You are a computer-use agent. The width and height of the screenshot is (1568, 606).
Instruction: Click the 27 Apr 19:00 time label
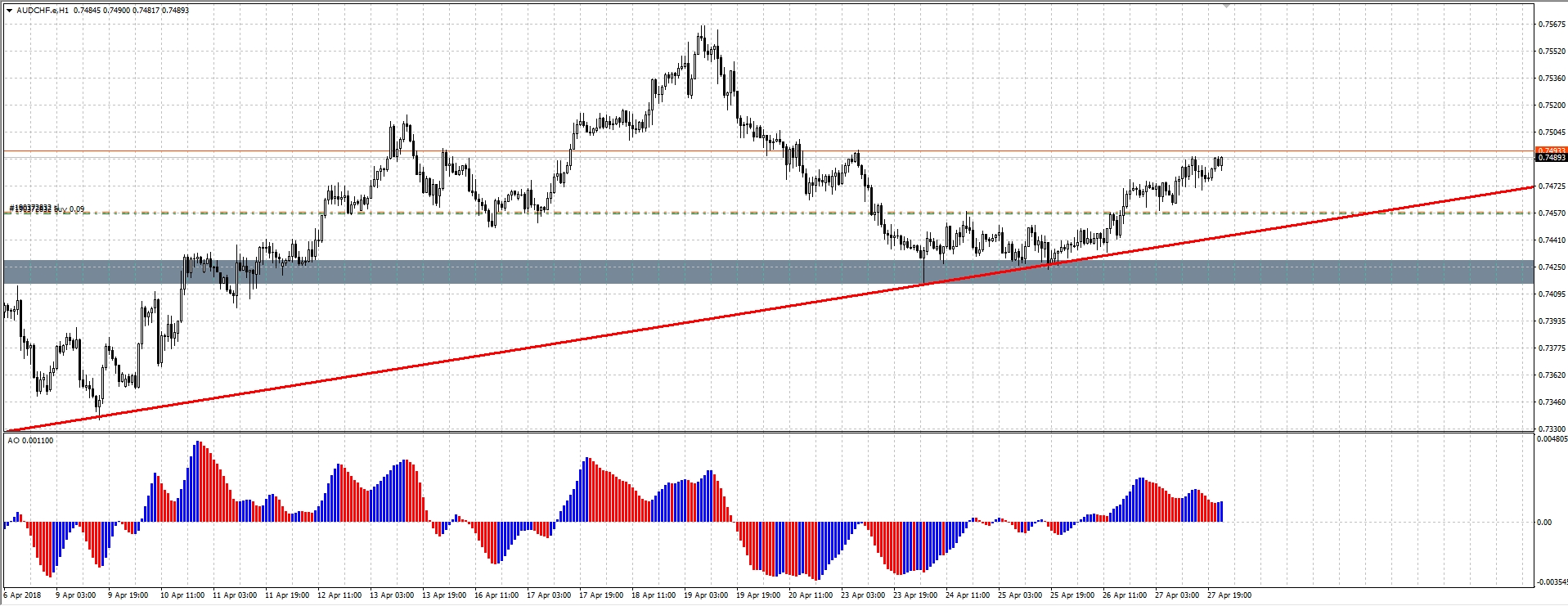coord(1229,595)
